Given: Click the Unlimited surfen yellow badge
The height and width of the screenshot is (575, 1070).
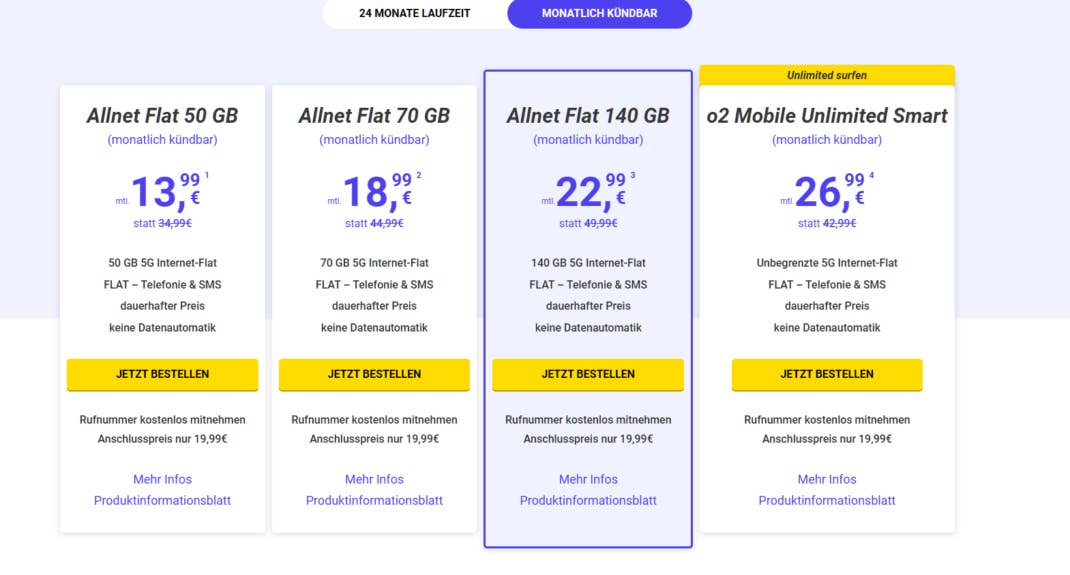Looking at the screenshot, I should 827,75.
